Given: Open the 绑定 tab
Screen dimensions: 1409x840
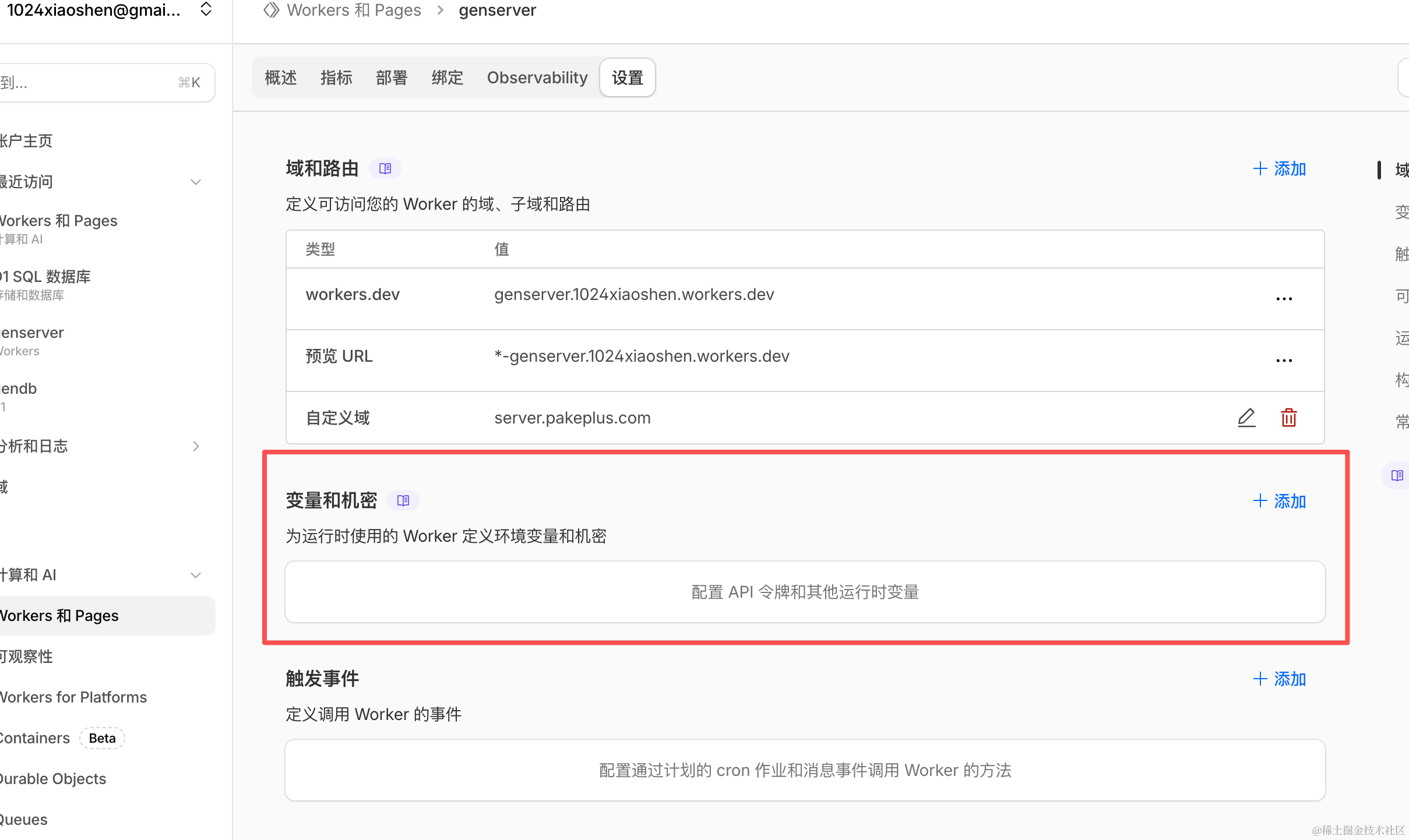Looking at the screenshot, I should click(x=447, y=77).
